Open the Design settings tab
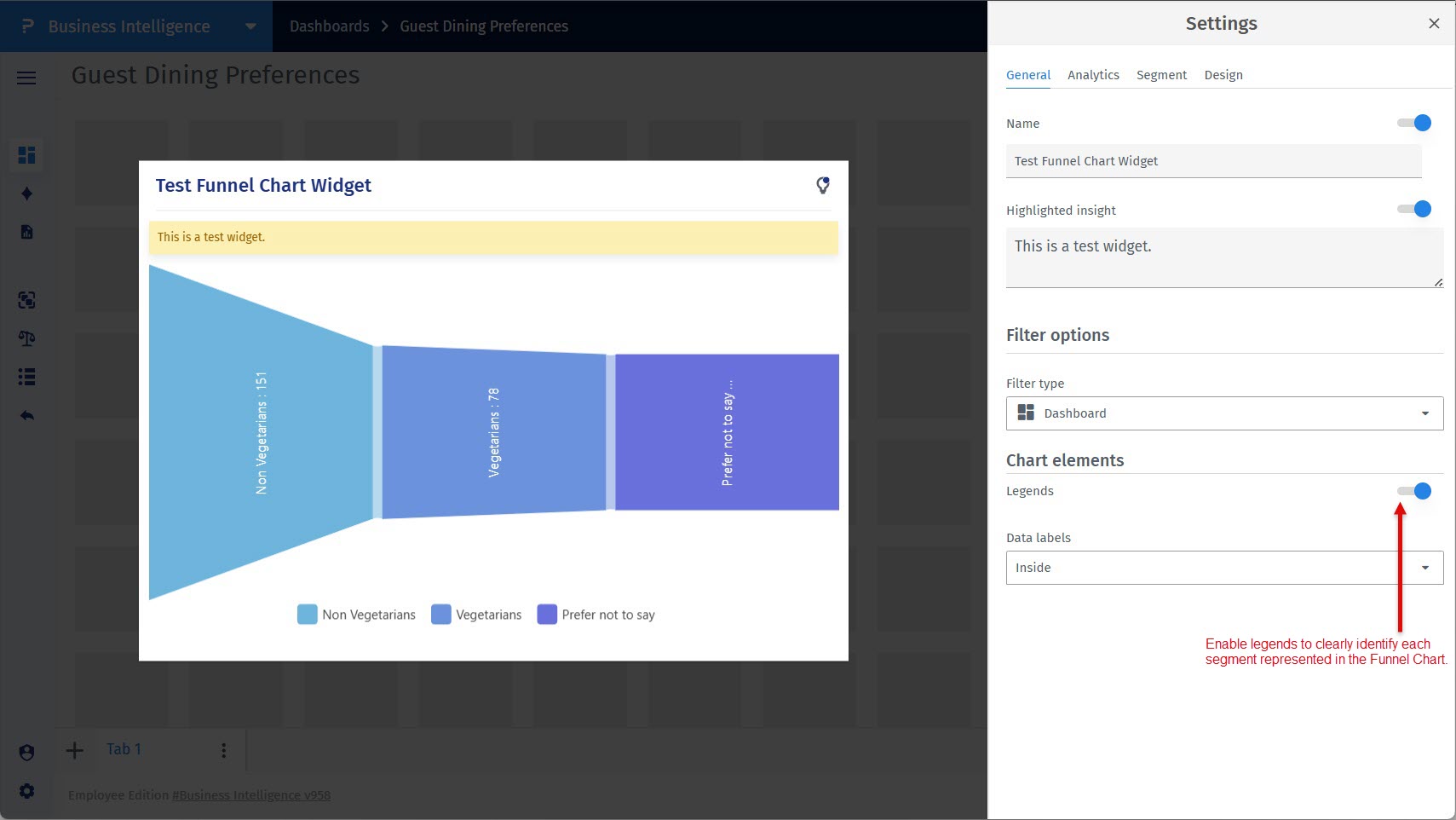 pyautogui.click(x=1223, y=75)
